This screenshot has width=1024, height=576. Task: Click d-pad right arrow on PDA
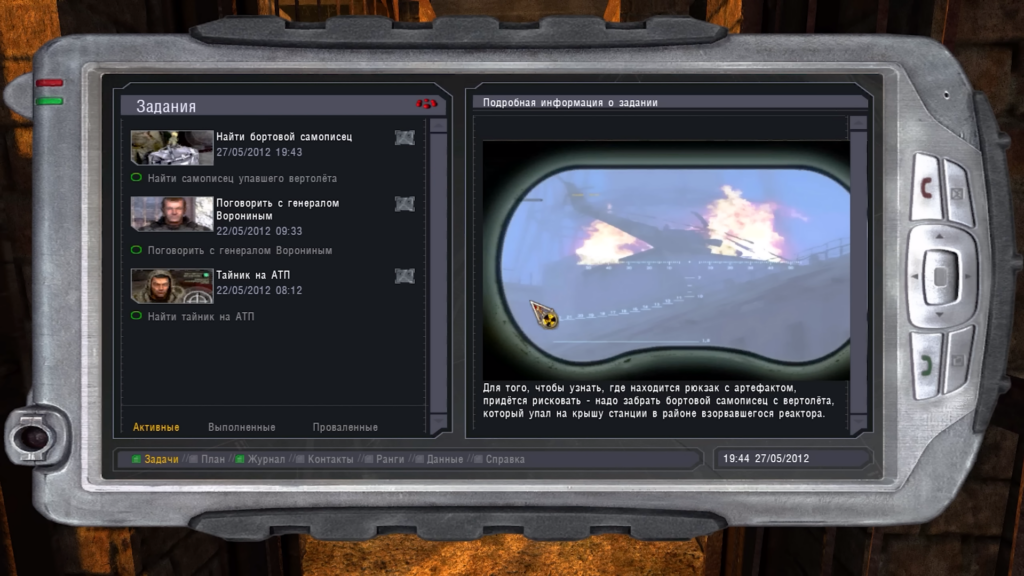click(968, 276)
